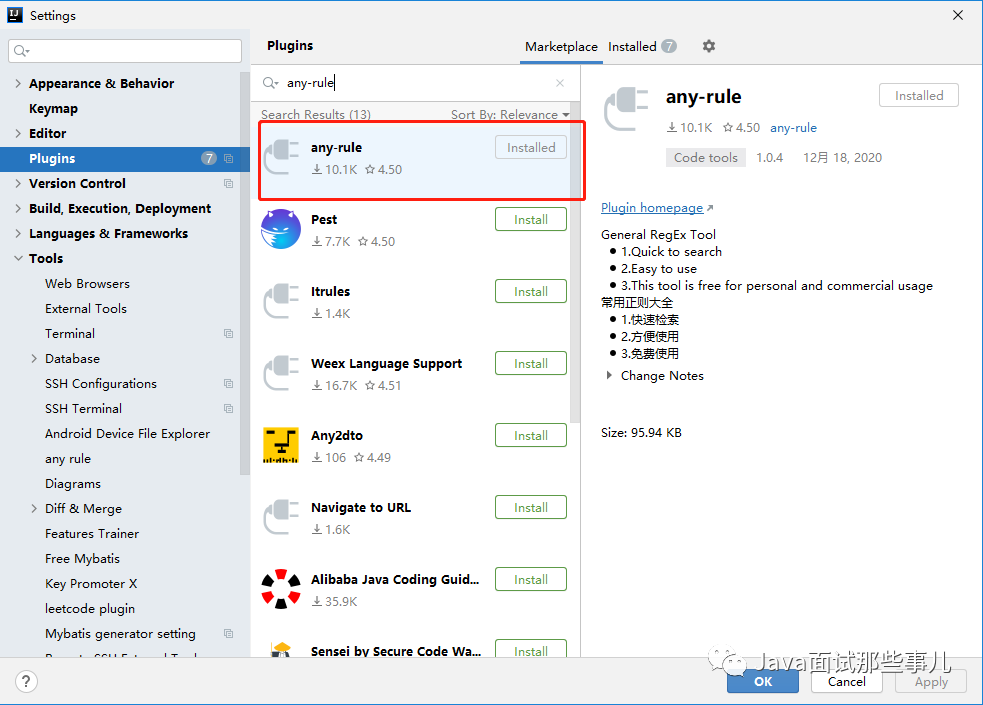Expand the Diff & Merge node

coord(34,509)
